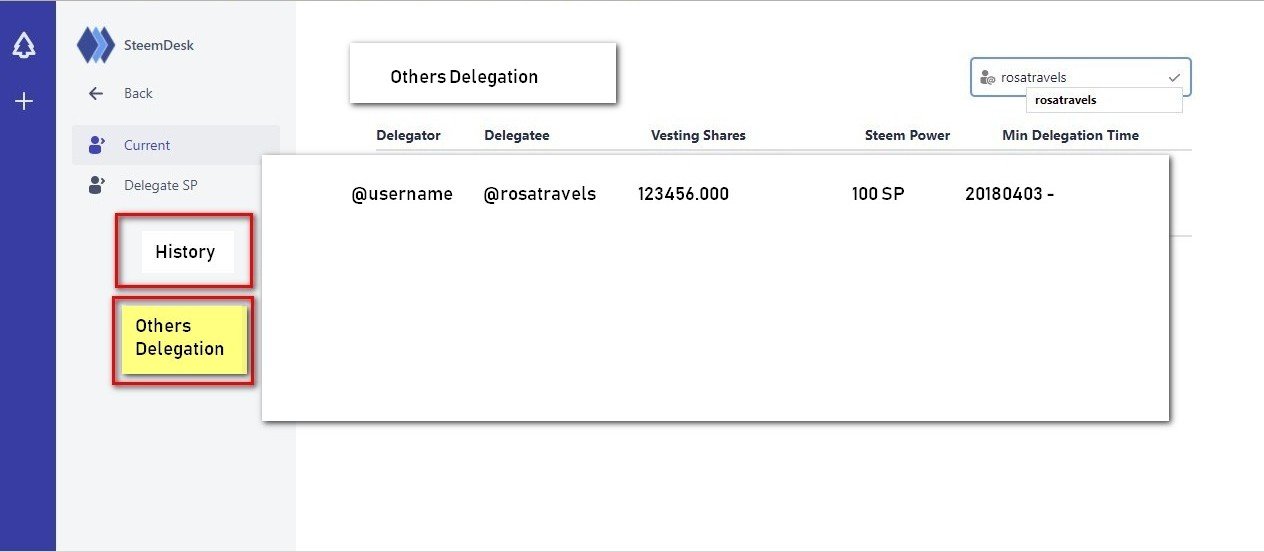Click the Vesting Shares column header

tap(698, 135)
